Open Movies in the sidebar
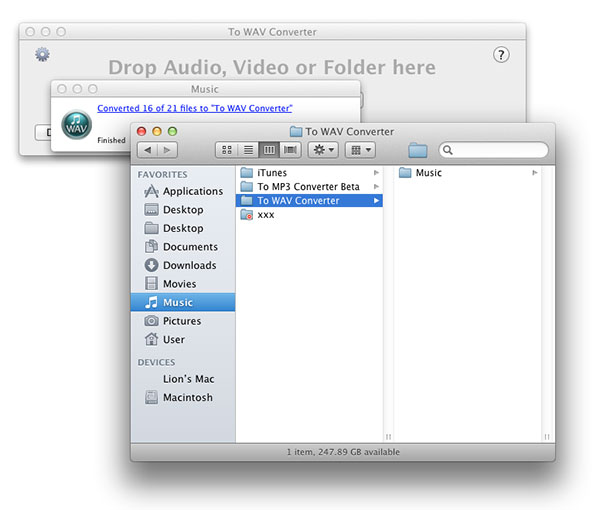This screenshot has height=510, width=600. click(183, 284)
